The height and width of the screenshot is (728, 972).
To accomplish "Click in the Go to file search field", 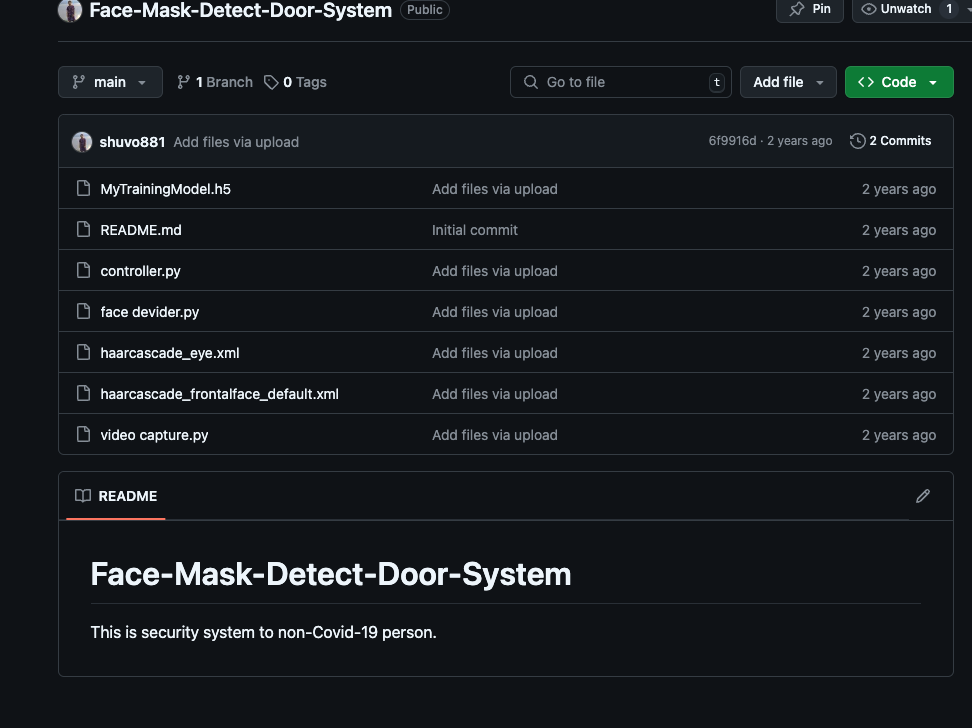I will pyautogui.click(x=620, y=82).
